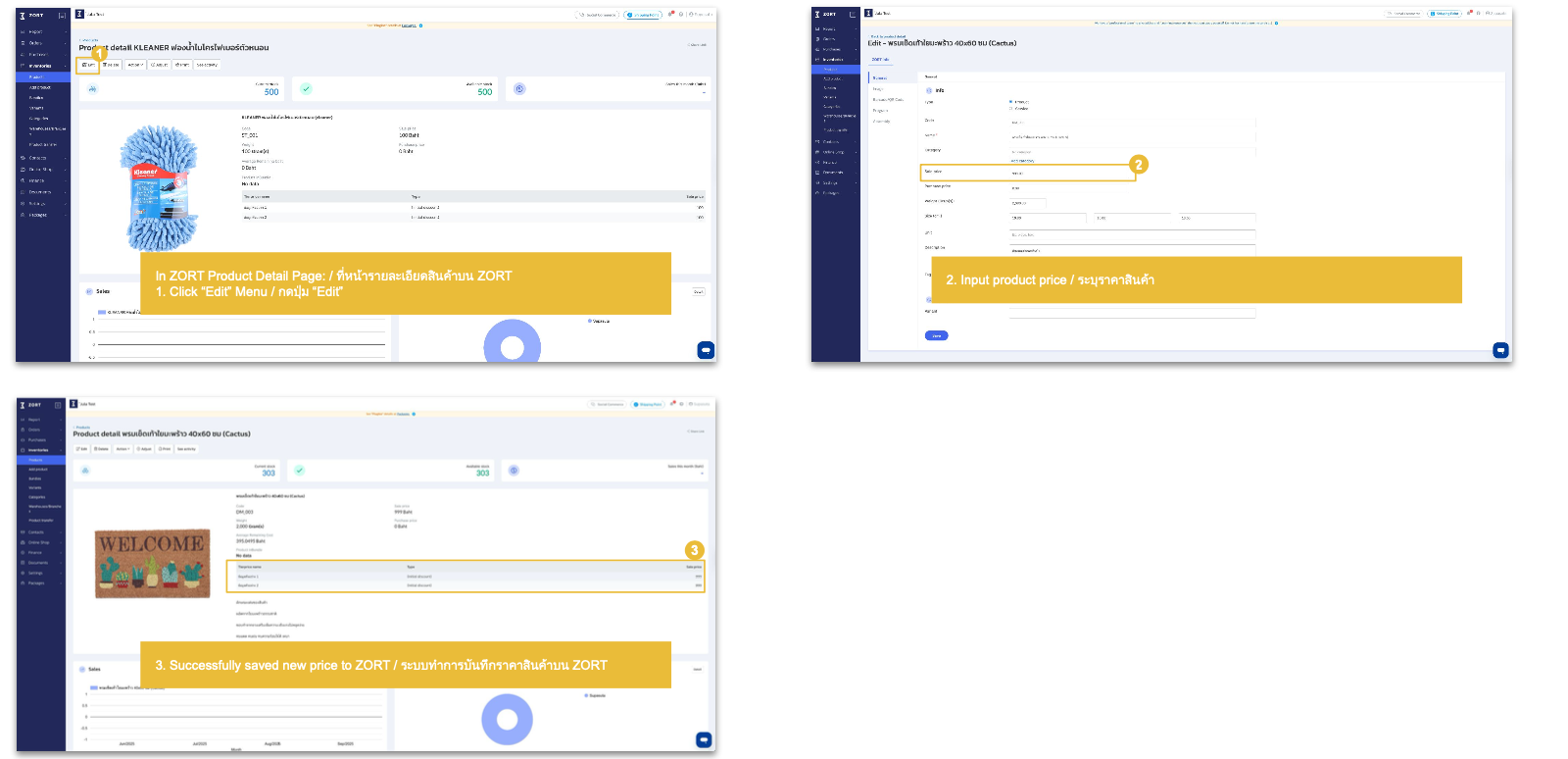This screenshot has height=759, width=1568.
Task: Click the blue Save button on the Edit page
Action: click(x=936, y=335)
